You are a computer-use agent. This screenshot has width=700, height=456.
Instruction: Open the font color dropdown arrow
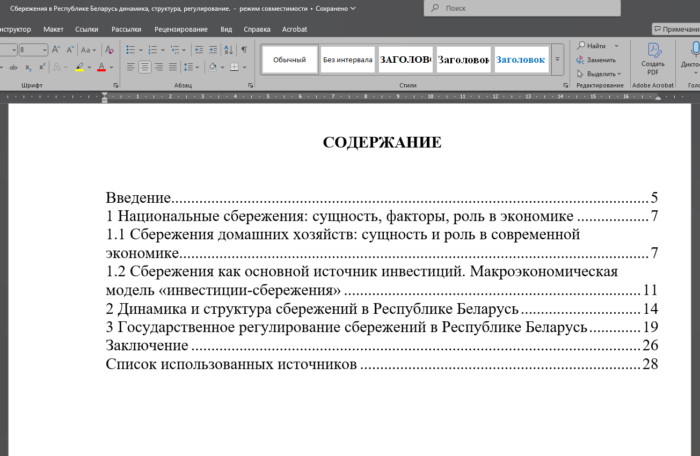(111, 67)
